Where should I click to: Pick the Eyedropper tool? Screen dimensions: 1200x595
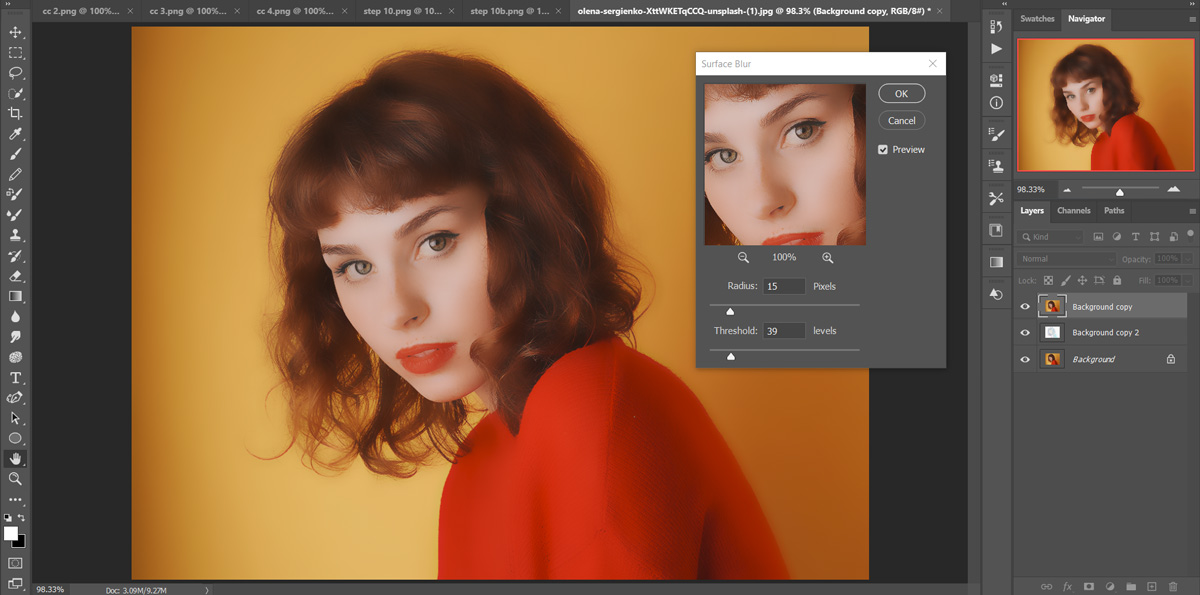point(15,134)
